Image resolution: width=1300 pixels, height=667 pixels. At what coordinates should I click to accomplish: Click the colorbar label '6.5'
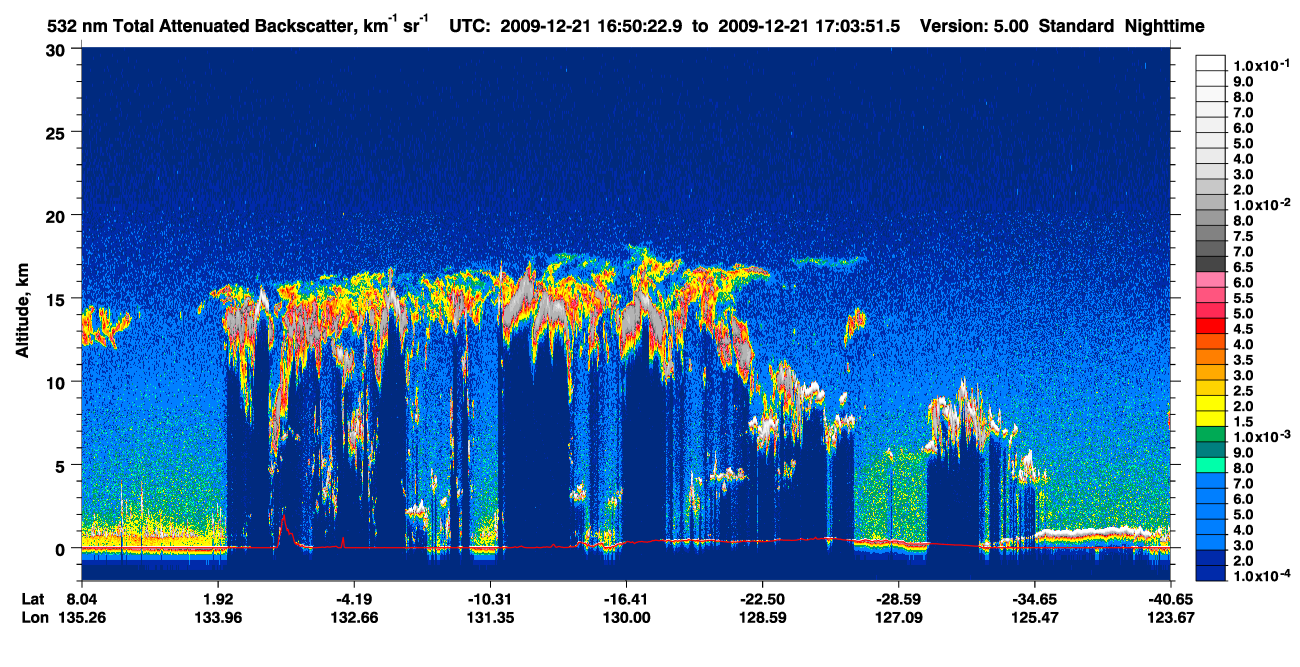coord(1245,267)
